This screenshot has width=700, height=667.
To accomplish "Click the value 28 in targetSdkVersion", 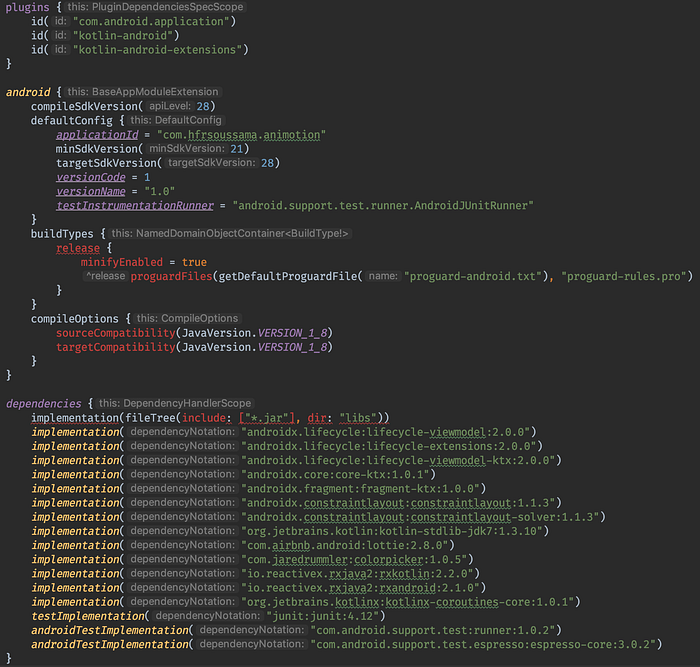I will pos(267,163).
